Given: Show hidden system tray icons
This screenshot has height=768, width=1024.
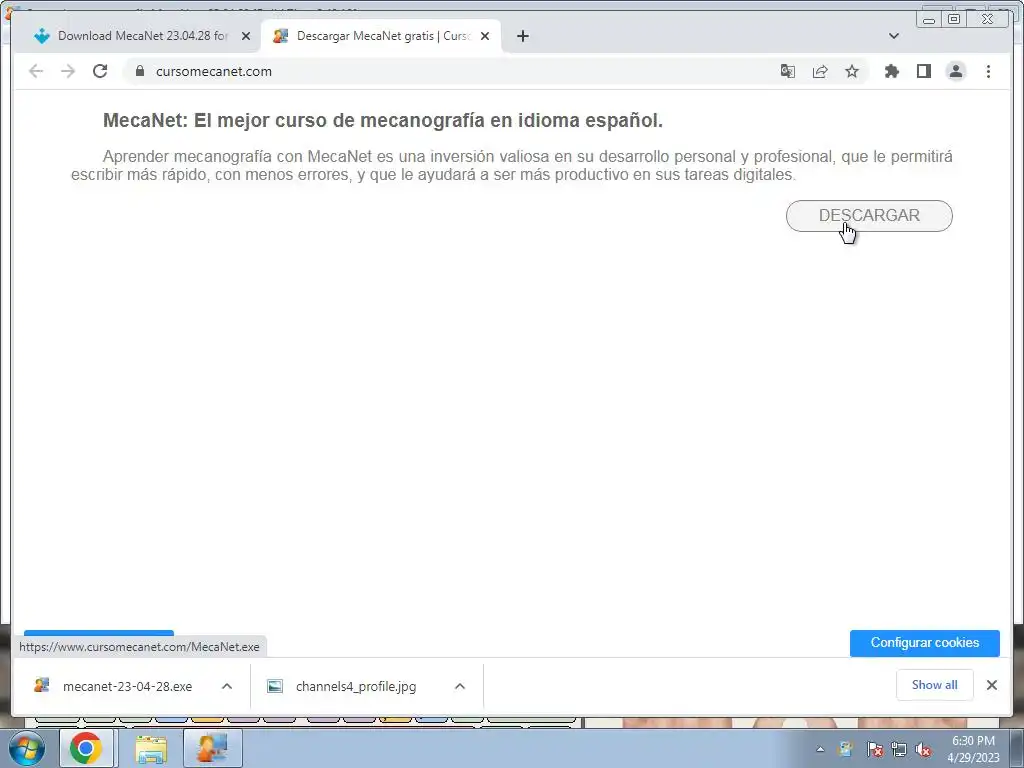Looking at the screenshot, I should (820, 750).
